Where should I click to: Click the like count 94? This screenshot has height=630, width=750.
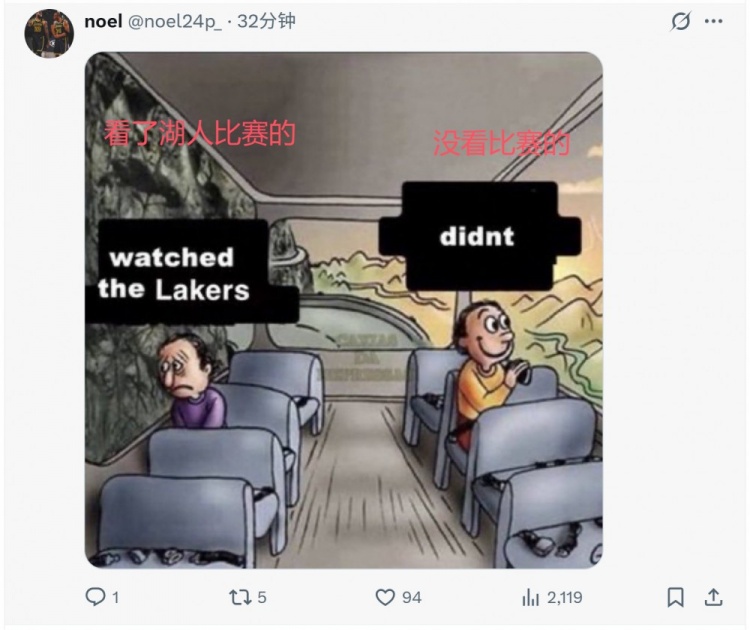(x=411, y=597)
